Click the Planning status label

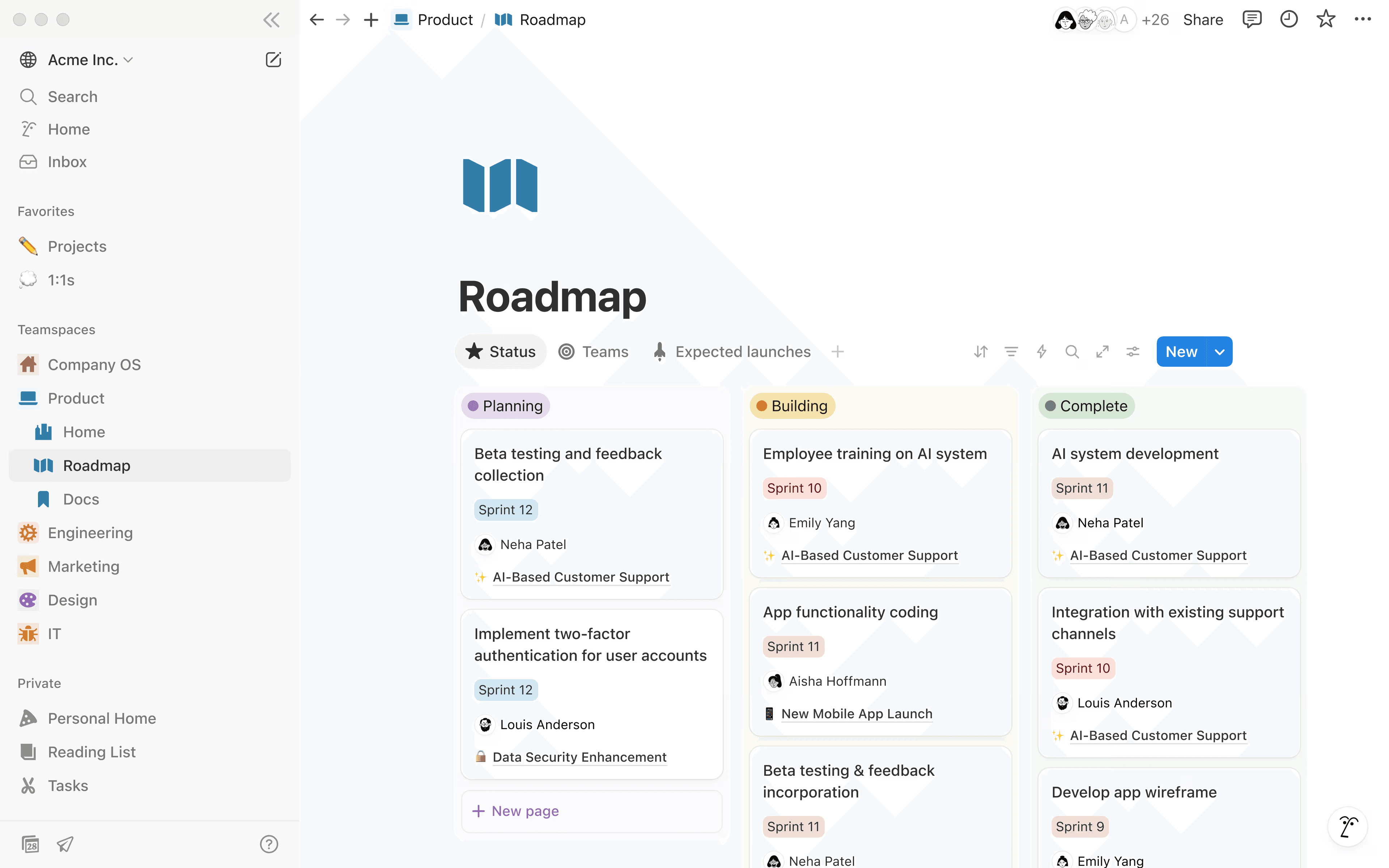tap(505, 406)
